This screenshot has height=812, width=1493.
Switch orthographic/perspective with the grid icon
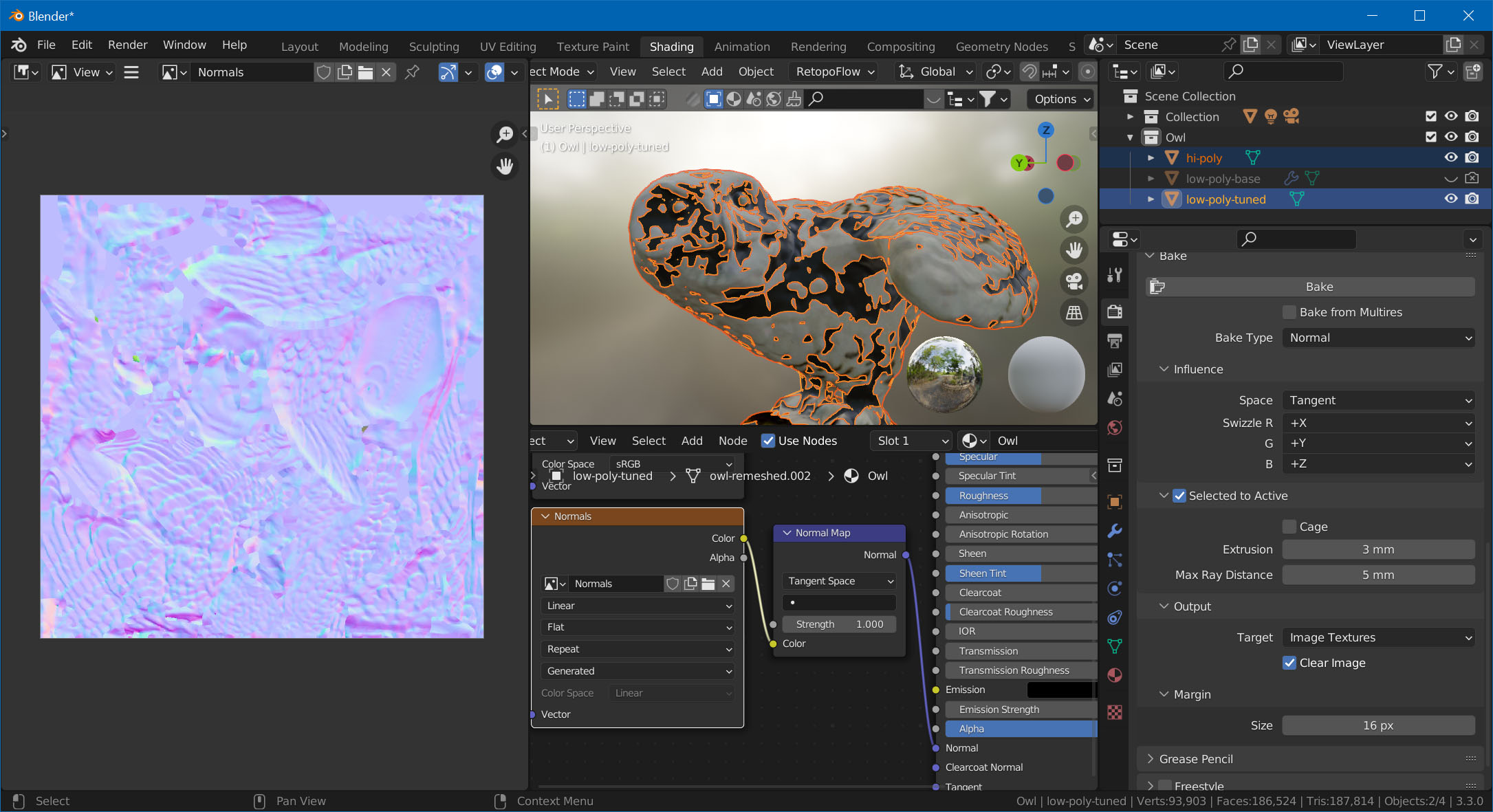tap(1074, 313)
